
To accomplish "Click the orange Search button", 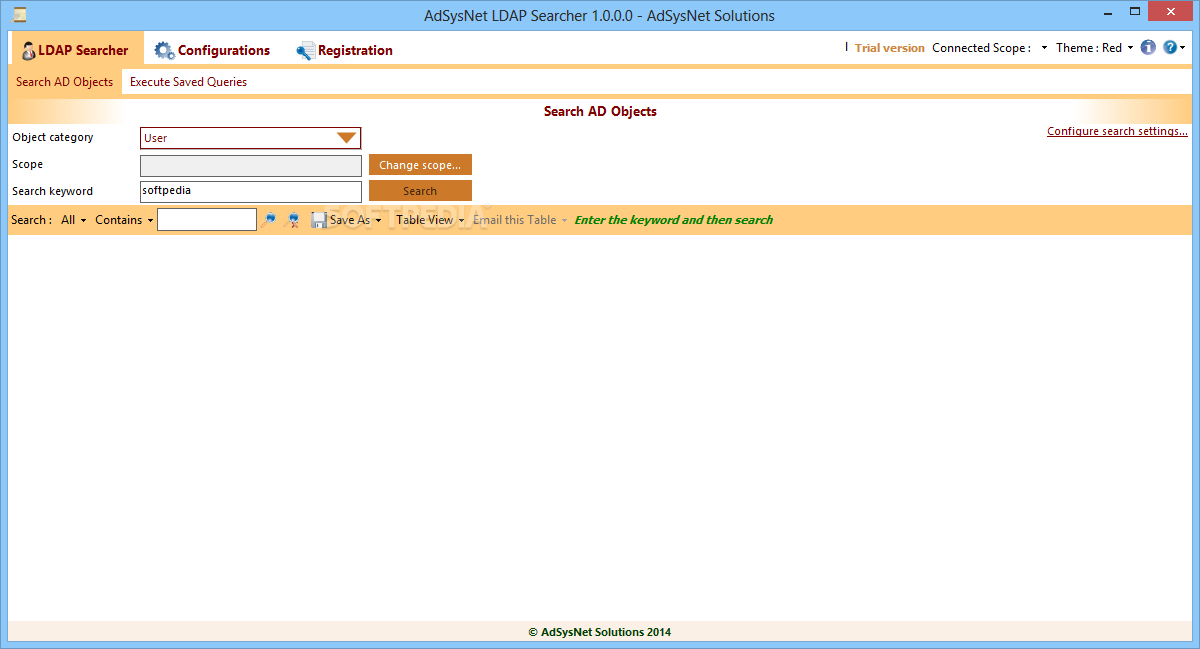I will [x=420, y=191].
